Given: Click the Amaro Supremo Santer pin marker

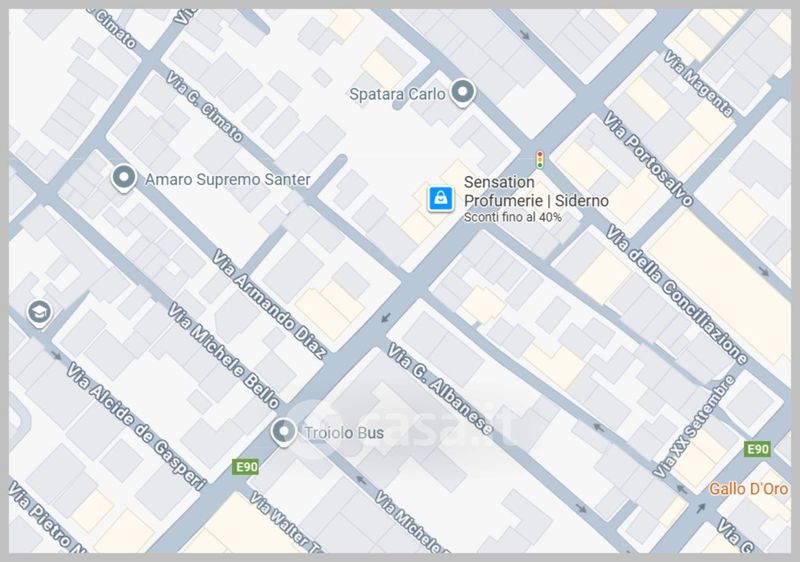Looking at the screenshot, I should coord(123,178).
